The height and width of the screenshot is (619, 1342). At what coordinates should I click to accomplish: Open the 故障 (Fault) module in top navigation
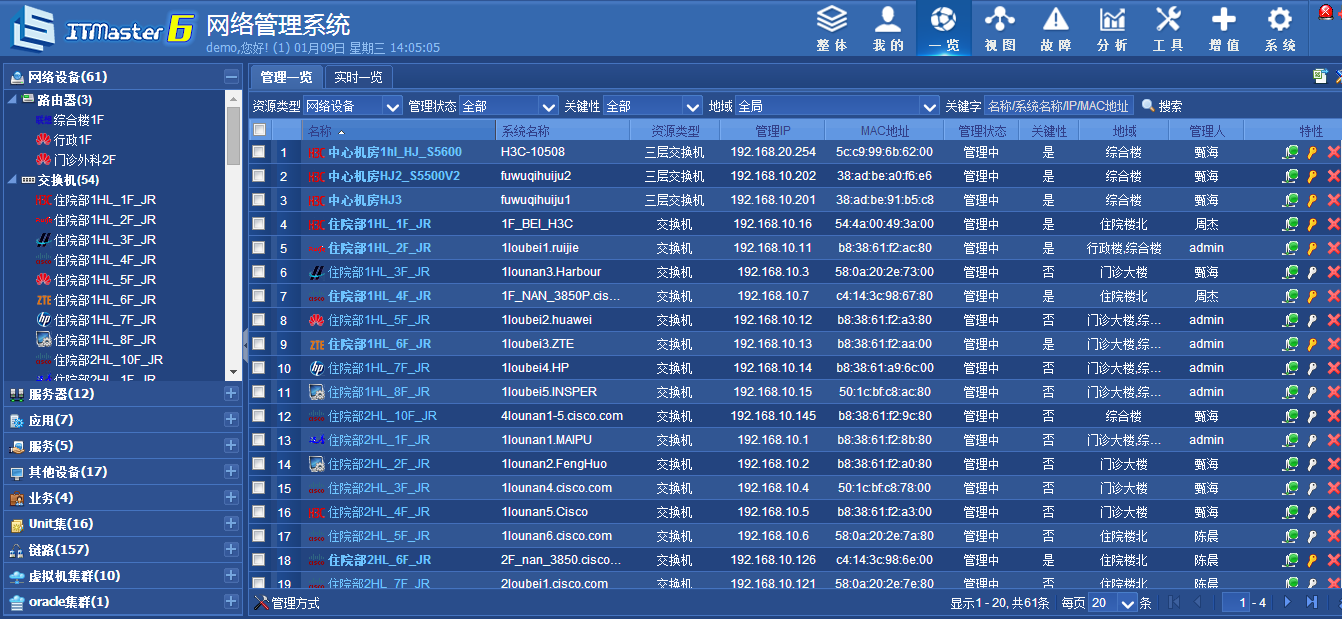coord(1055,28)
